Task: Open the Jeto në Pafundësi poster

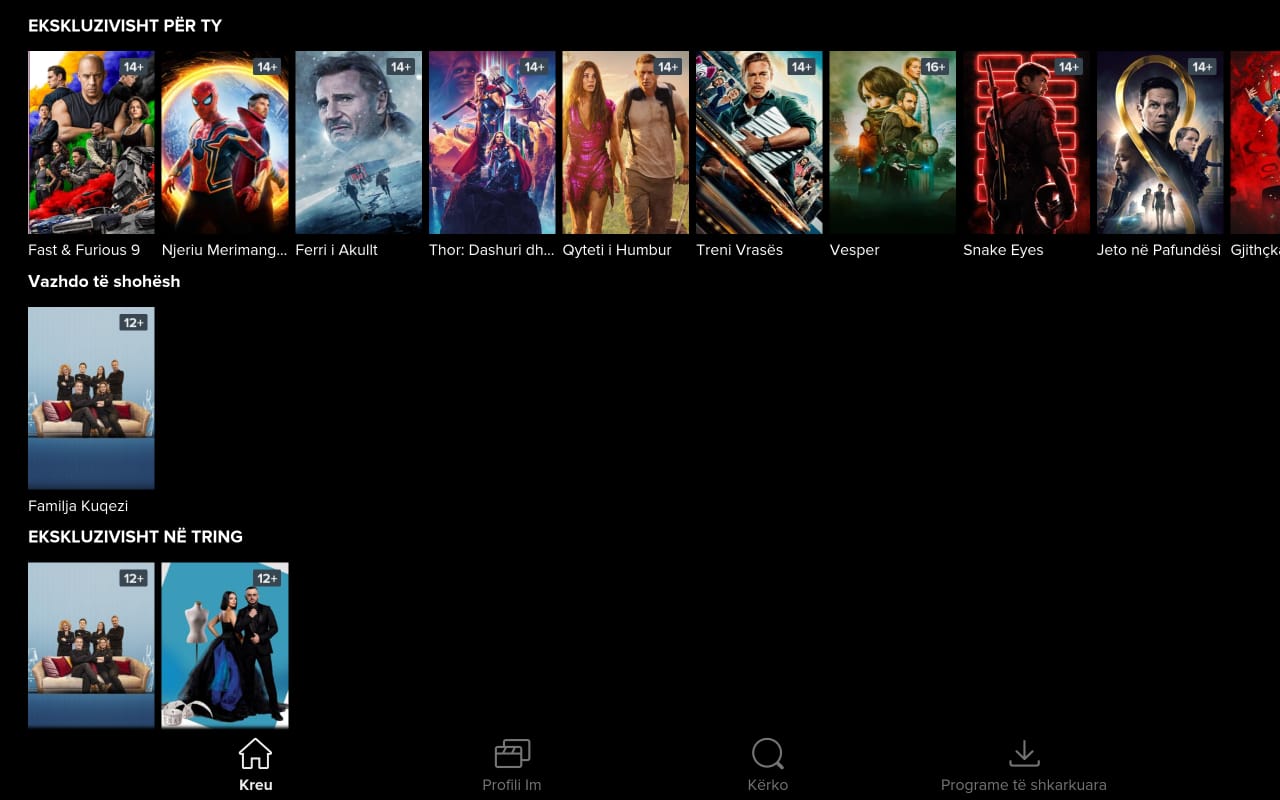Action: pyautogui.click(x=1160, y=143)
